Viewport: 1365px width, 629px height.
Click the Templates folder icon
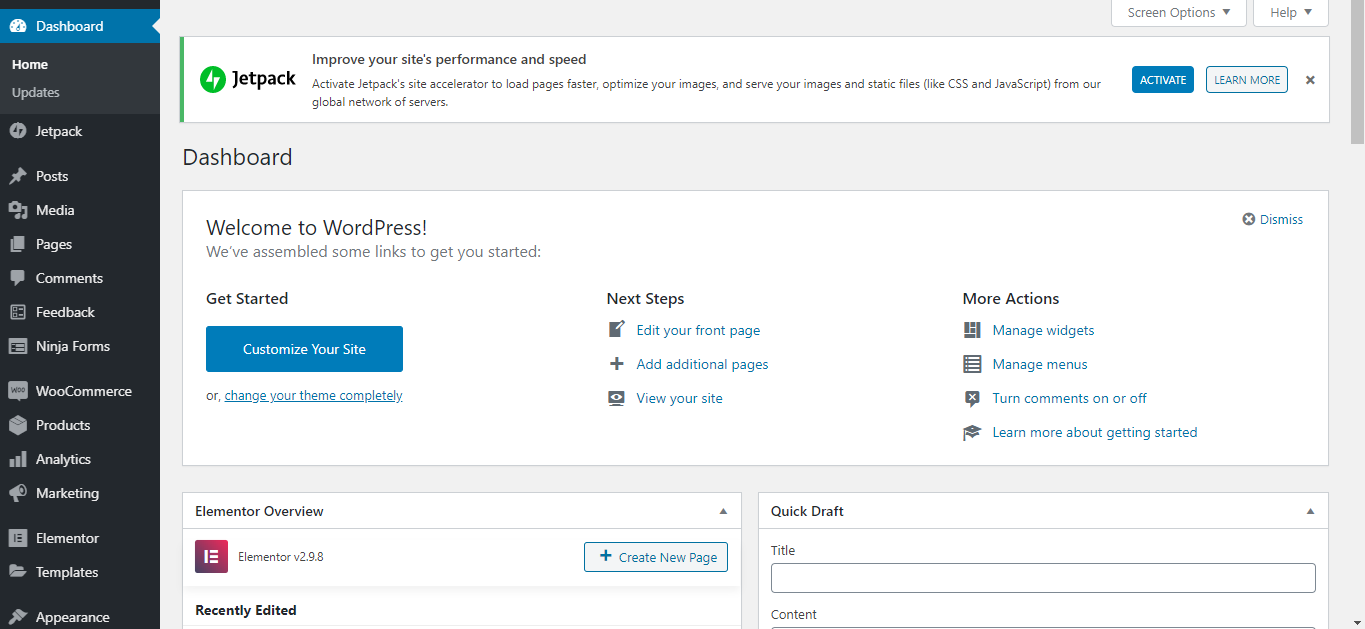point(18,572)
